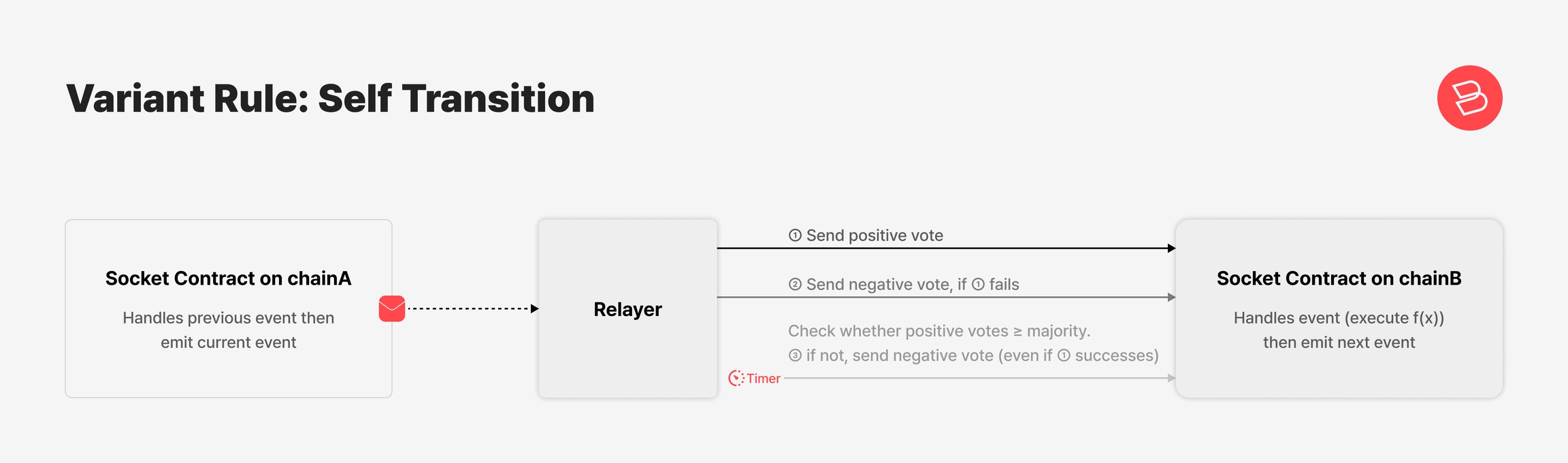This screenshot has height=463, width=1568.
Task: Click "Handles event (execute f(x))" text
Action: tap(1339, 318)
